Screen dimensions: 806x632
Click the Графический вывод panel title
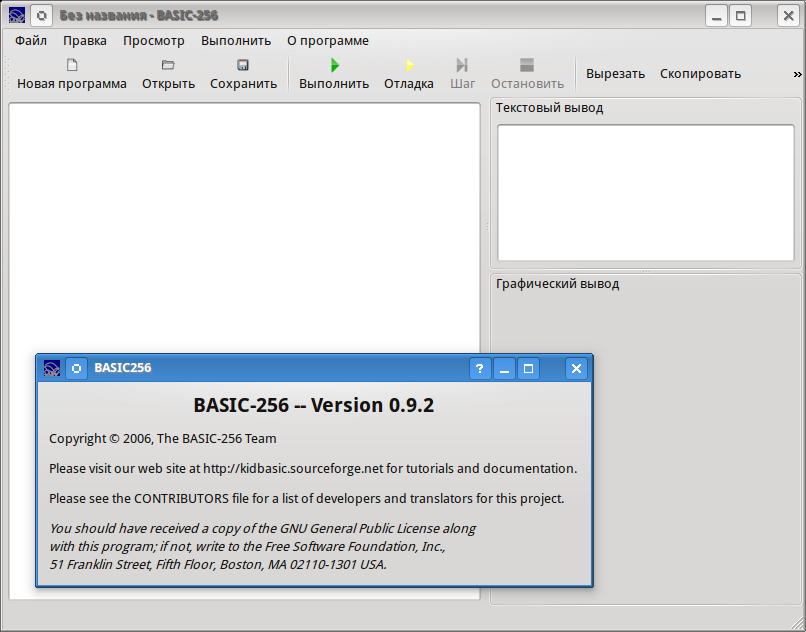tap(557, 284)
